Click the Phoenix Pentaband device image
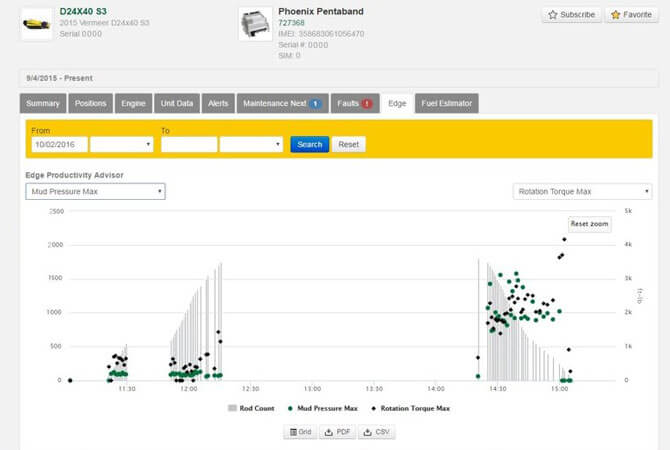Screen dimensions: 670x450 click(255, 24)
